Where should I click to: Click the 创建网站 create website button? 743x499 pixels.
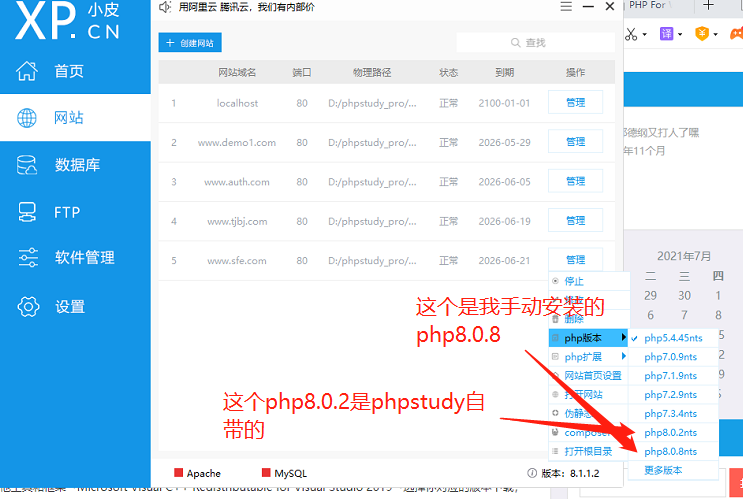point(190,43)
